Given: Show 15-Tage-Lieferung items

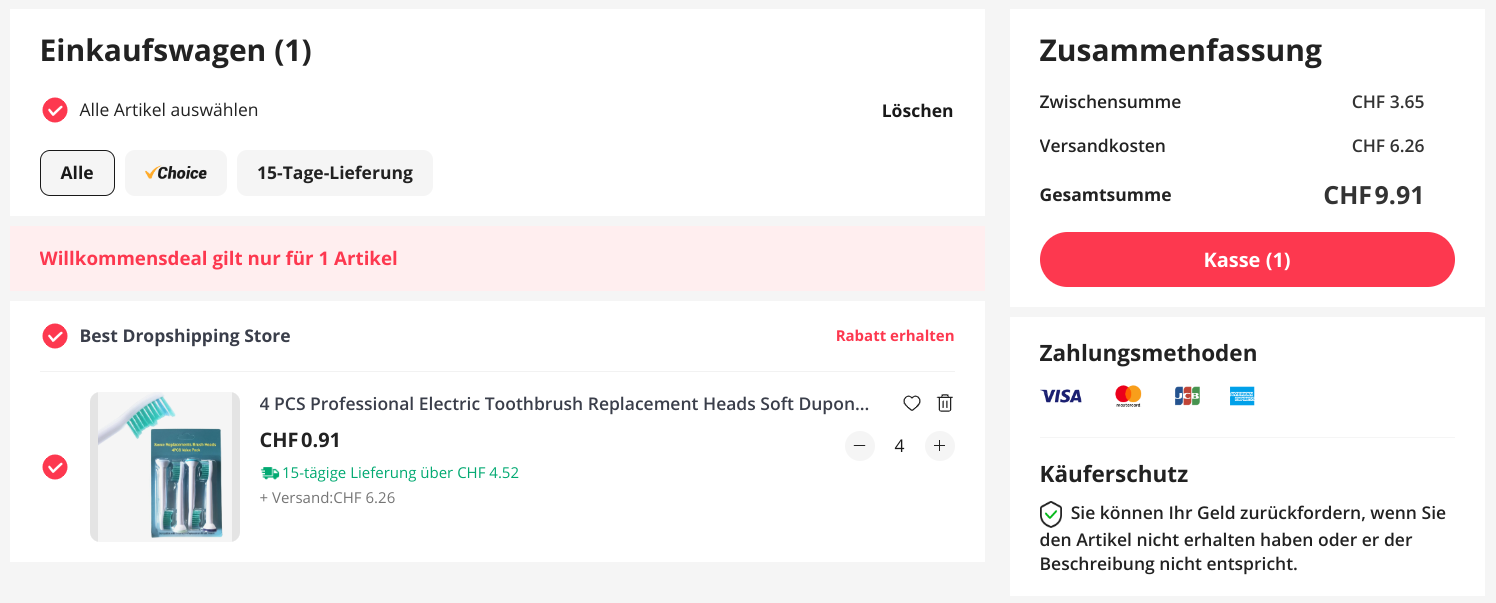Looking at the screenshot, I should click(335, 173).
